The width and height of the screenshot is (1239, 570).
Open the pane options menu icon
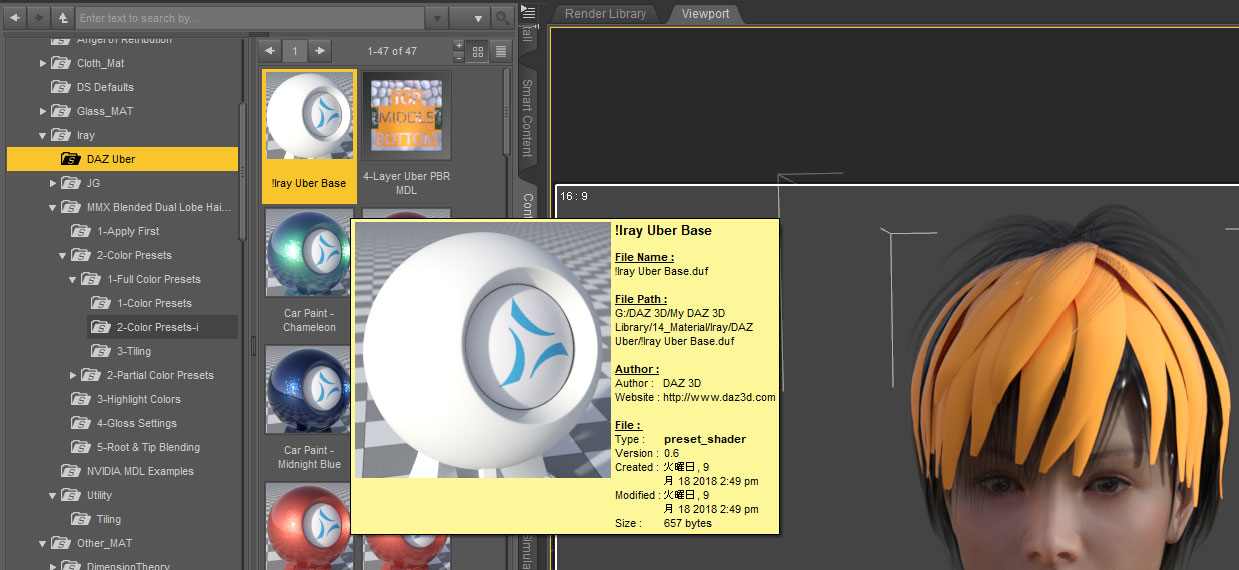[x=529, y=13]
